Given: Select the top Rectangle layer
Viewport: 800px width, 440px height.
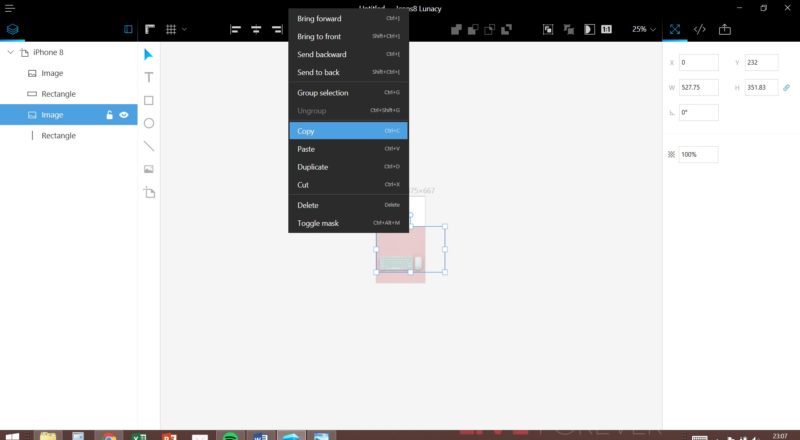Looking at the screenshot, I should coord(58,94).
